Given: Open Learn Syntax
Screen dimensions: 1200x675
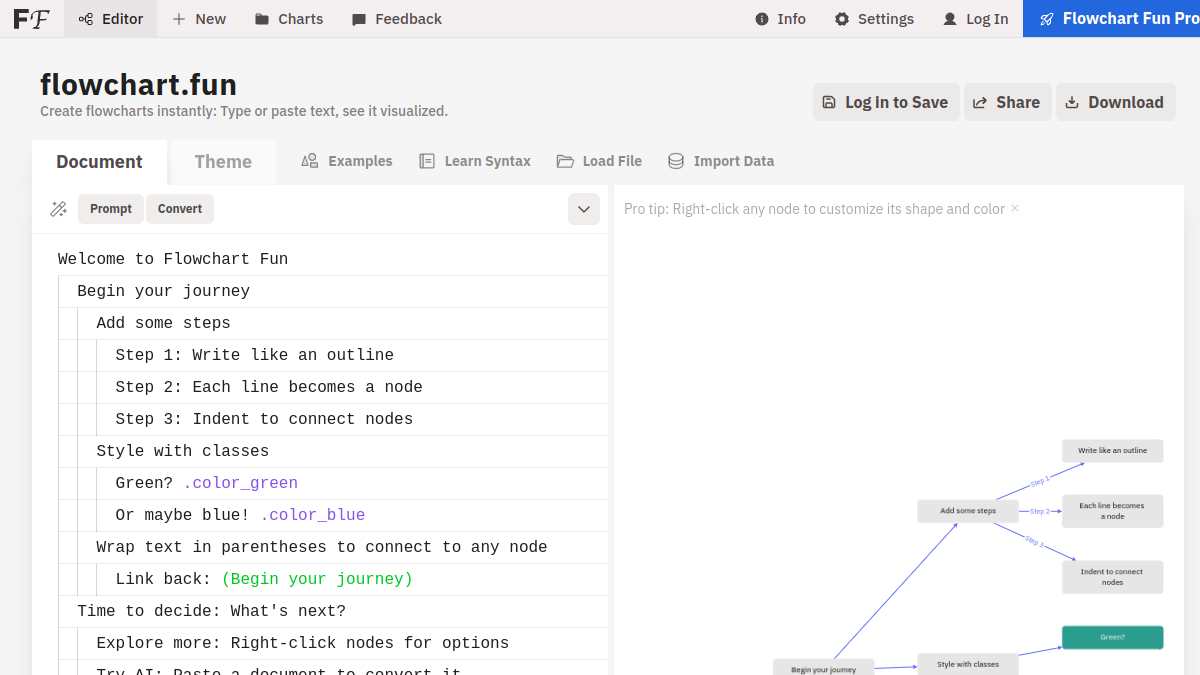Looking at the screenshot, I should [475, 161].
